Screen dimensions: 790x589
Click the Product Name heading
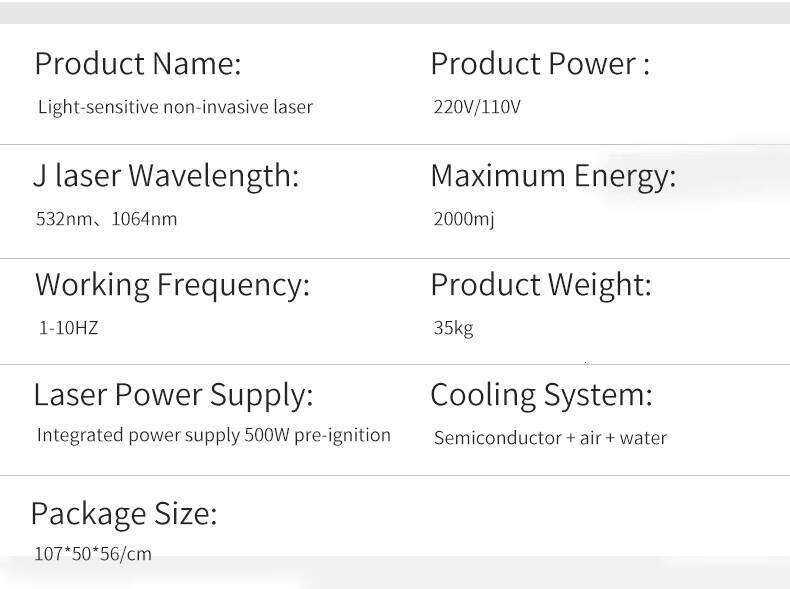pos(137,65)
